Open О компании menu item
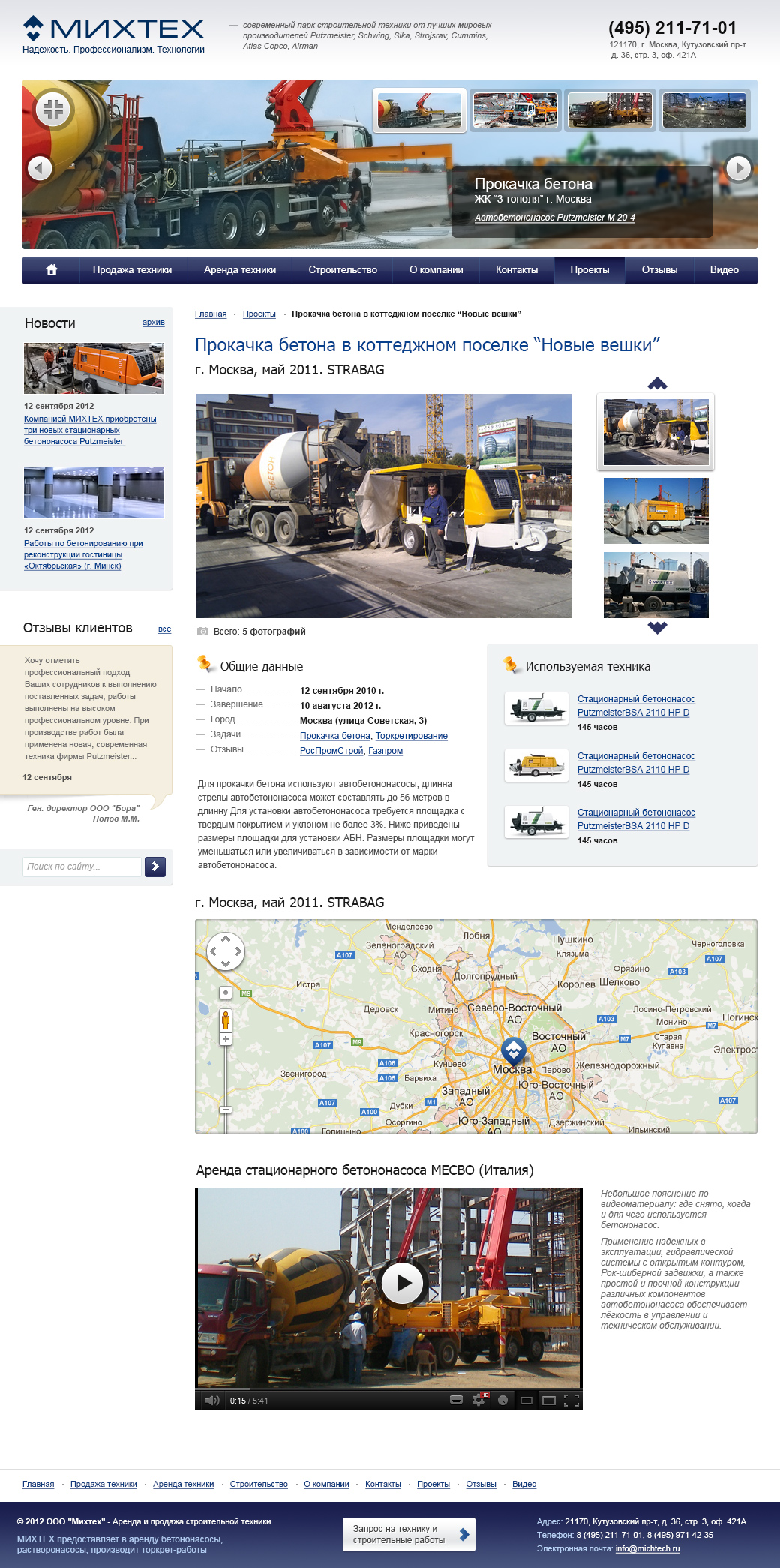 (x=436, y=270)
